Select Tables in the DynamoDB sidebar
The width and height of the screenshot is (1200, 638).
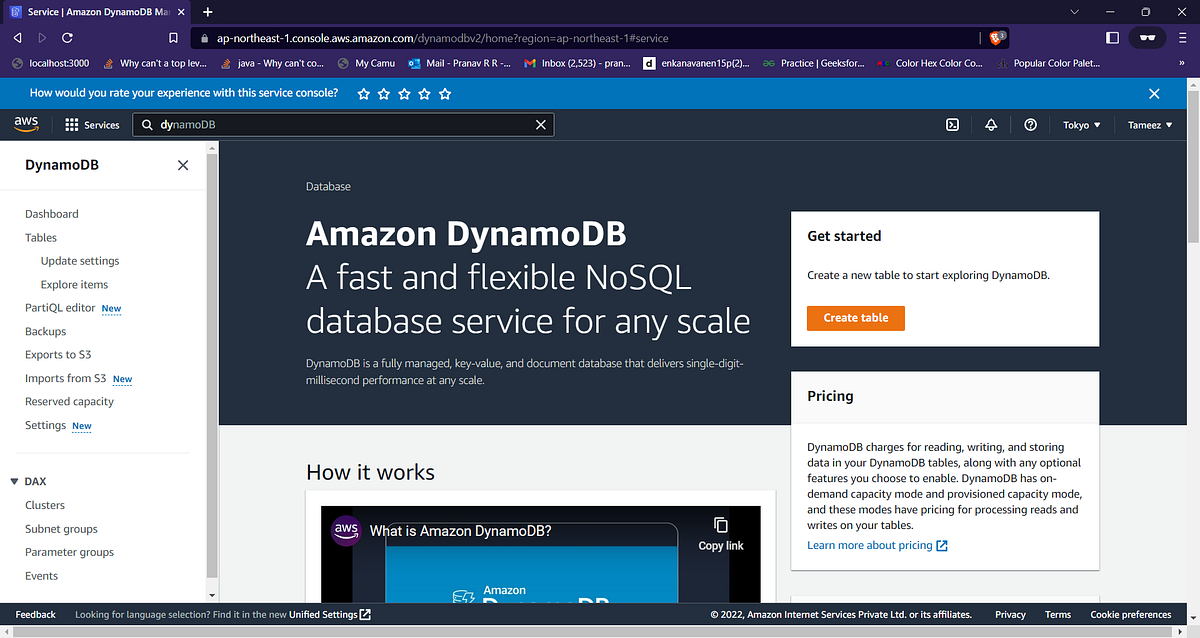40,237
